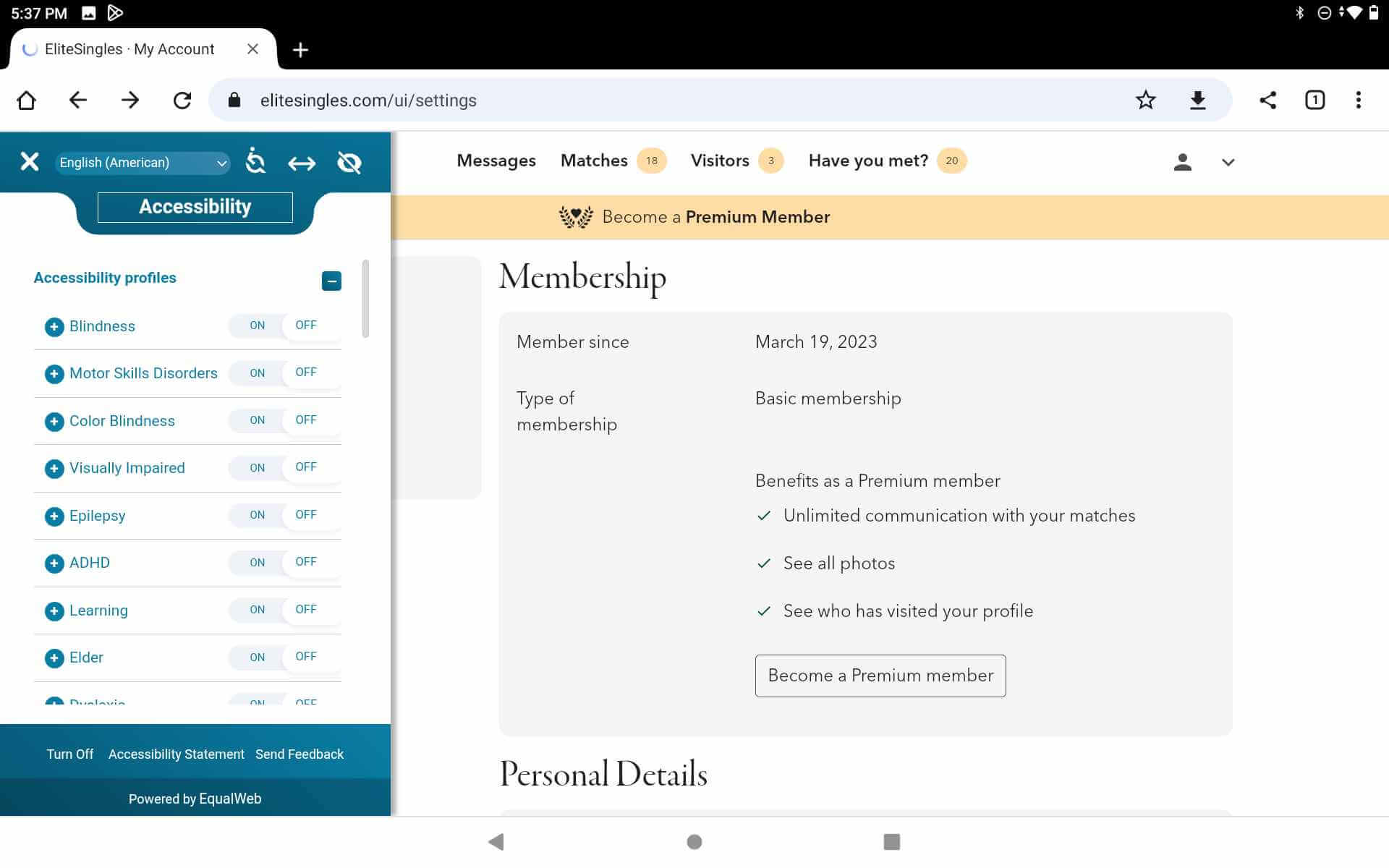The image size is (1389, 868).
Task: Click the profile person icon
Action: 1183,162
